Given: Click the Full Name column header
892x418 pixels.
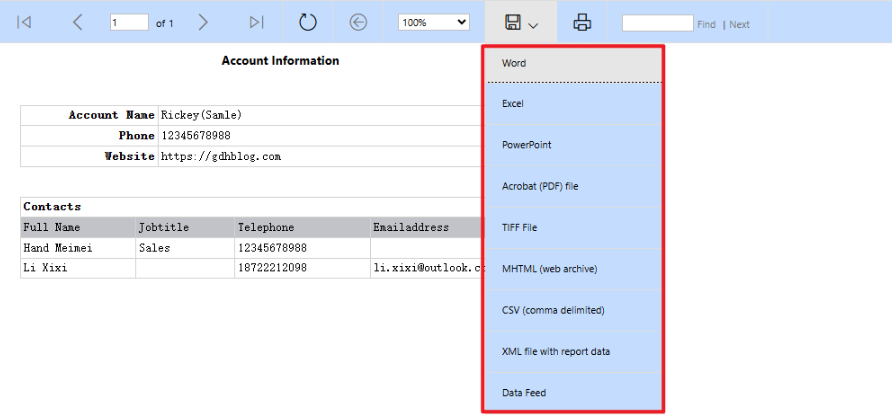Looking at the screenshot, I should 52,227.
